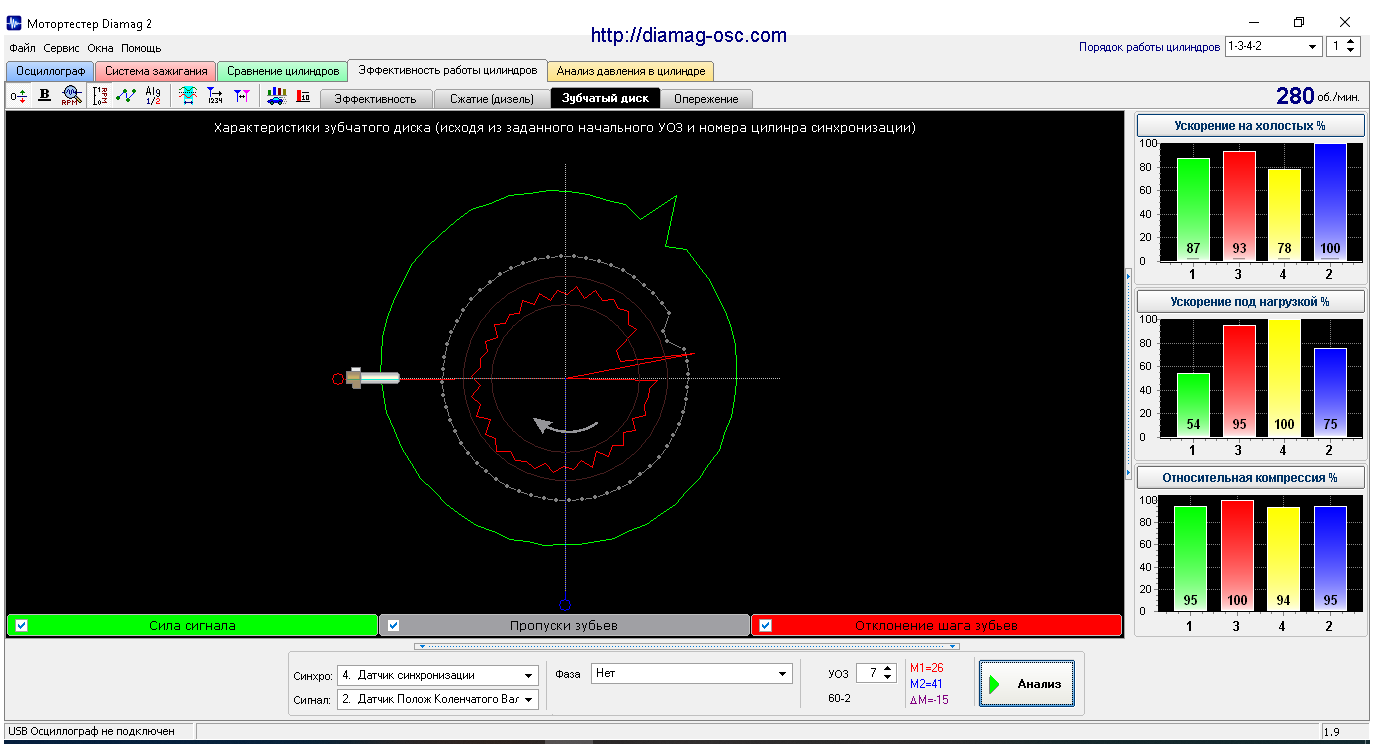Click the yellow 100 bar in load acceleration chart

(1285, 378)
